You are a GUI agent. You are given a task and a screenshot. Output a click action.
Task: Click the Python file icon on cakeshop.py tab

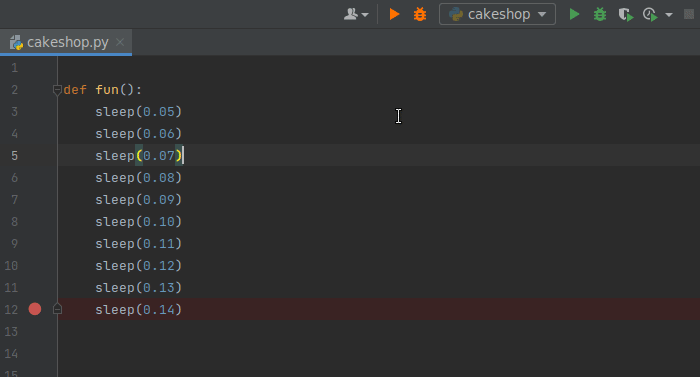pyautogui.click(x=17, y=42)
